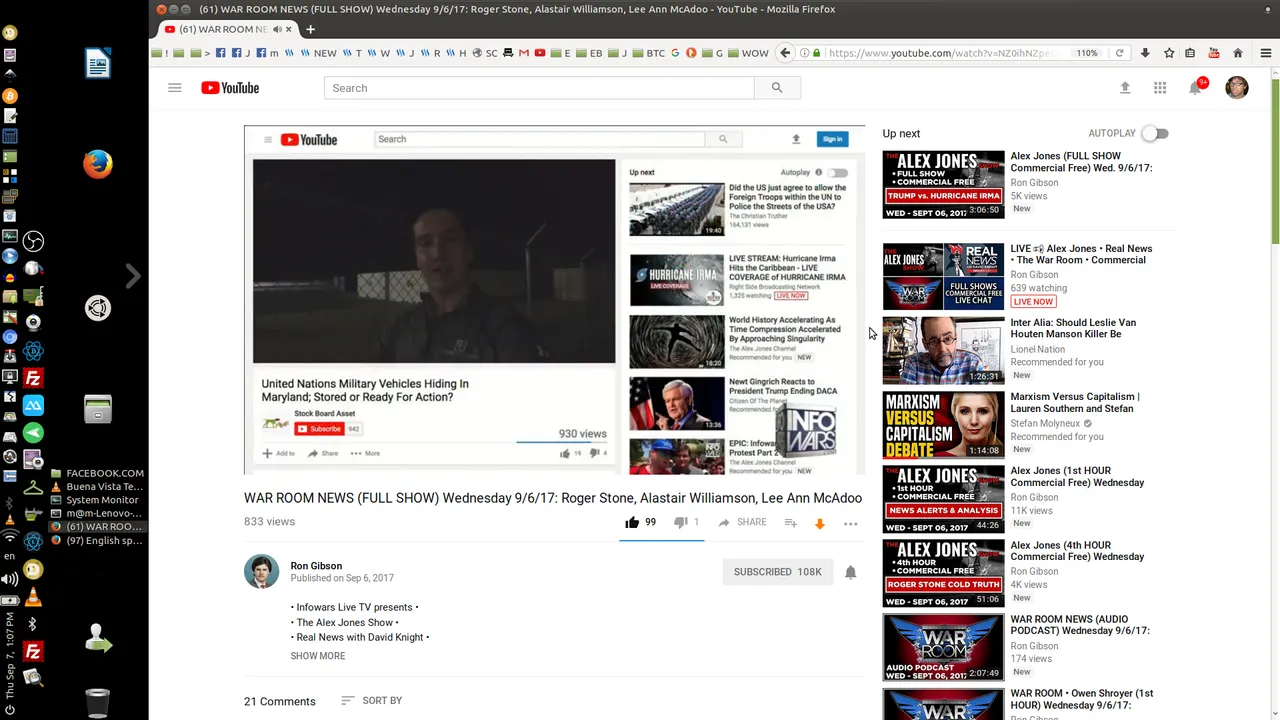Click the user switch logout desktop icon
This screenshot has width=1280, height=720.
click(x=97, y=640)
